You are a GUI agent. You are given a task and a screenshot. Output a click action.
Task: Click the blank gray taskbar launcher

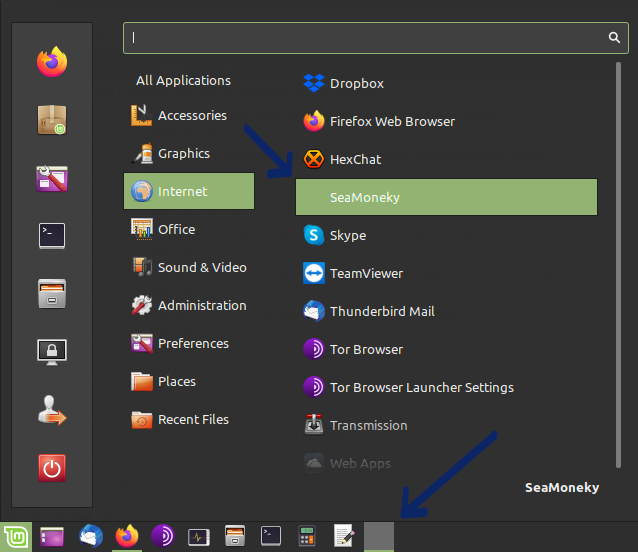coord(379,537)
